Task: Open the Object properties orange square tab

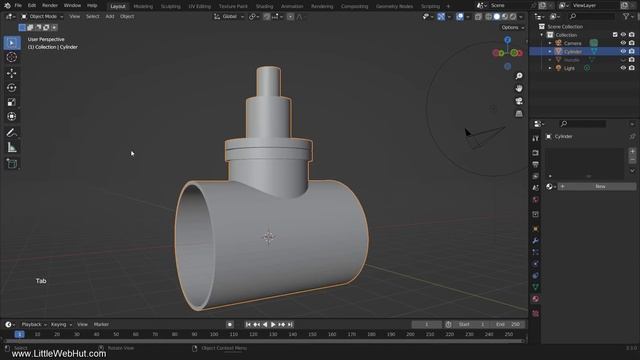Action: click(x=536, y=229)
